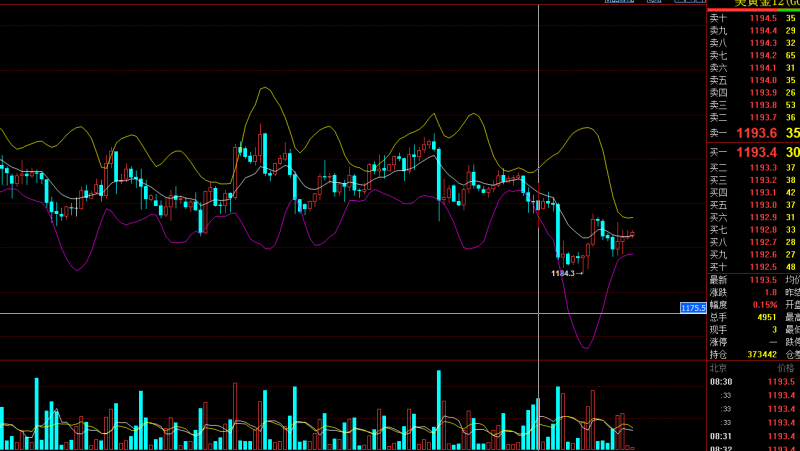Select the 买二 bid price 1193.3
This screenshot has height=451, width=800.
pyautogui.click(x=763, y=168)
